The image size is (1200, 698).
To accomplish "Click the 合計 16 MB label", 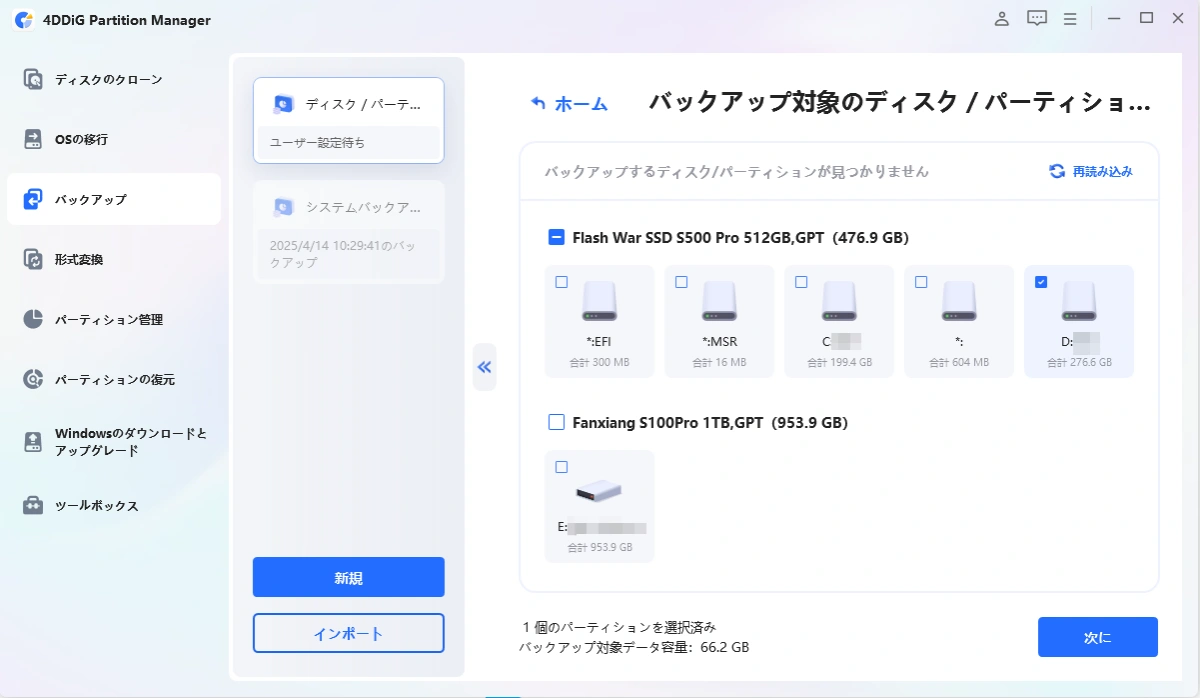I will coord(719,362).
